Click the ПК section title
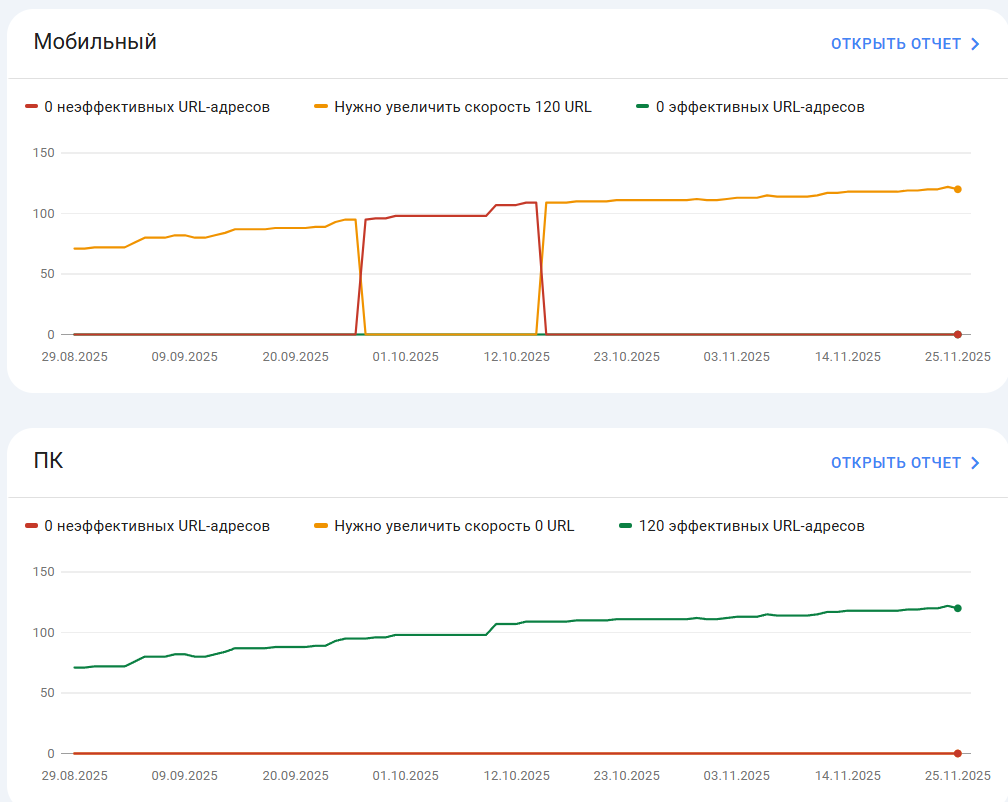The width and height of the screenshot is (1008, 802). point(49,461)
